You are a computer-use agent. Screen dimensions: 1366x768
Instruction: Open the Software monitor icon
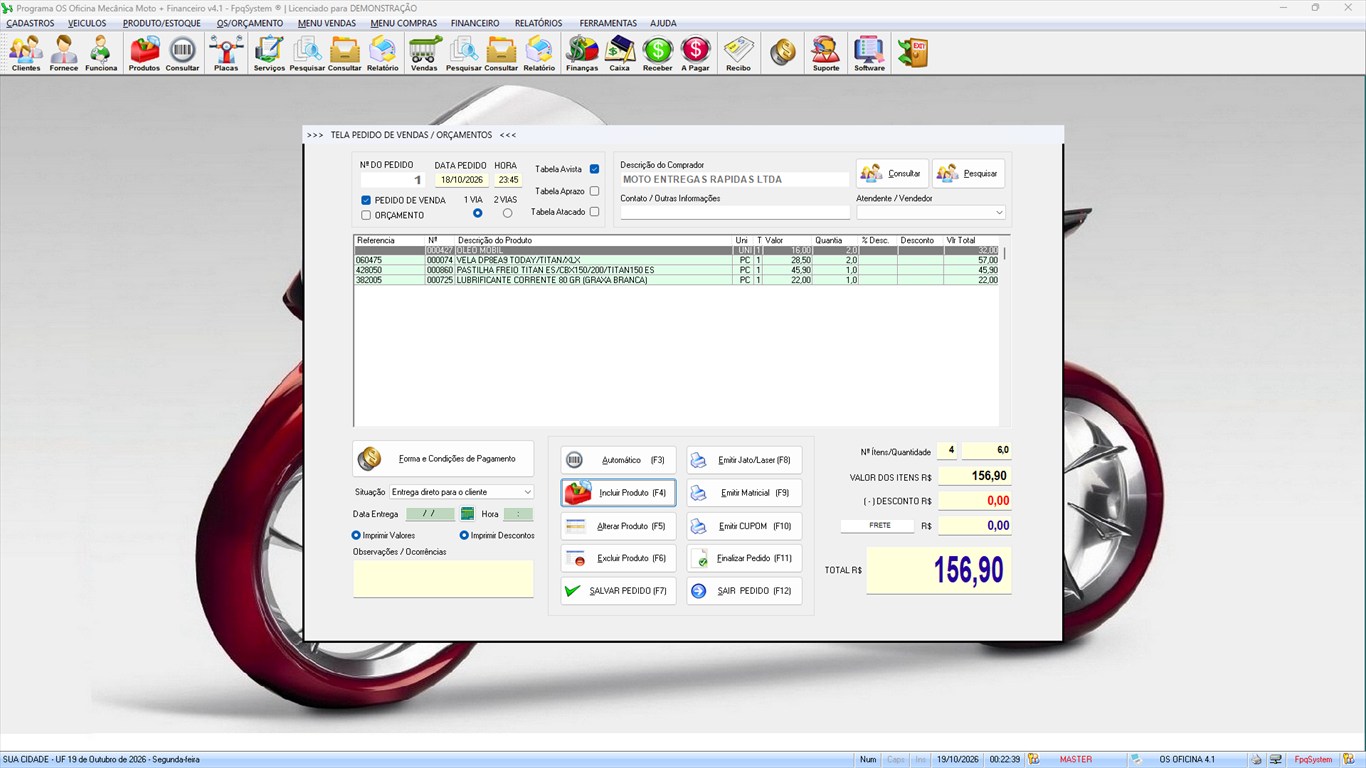tap(869, 53)
